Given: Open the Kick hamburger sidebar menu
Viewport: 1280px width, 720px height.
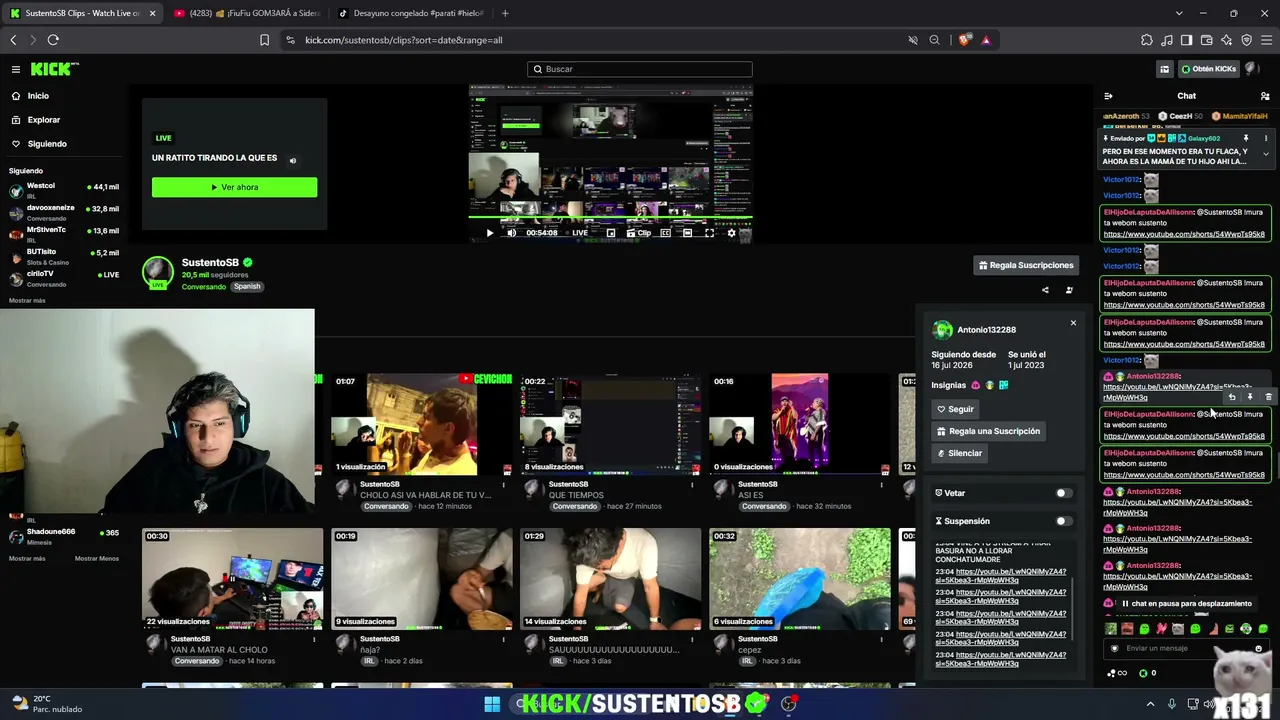Looking at the screenshot, I should 16,69.
